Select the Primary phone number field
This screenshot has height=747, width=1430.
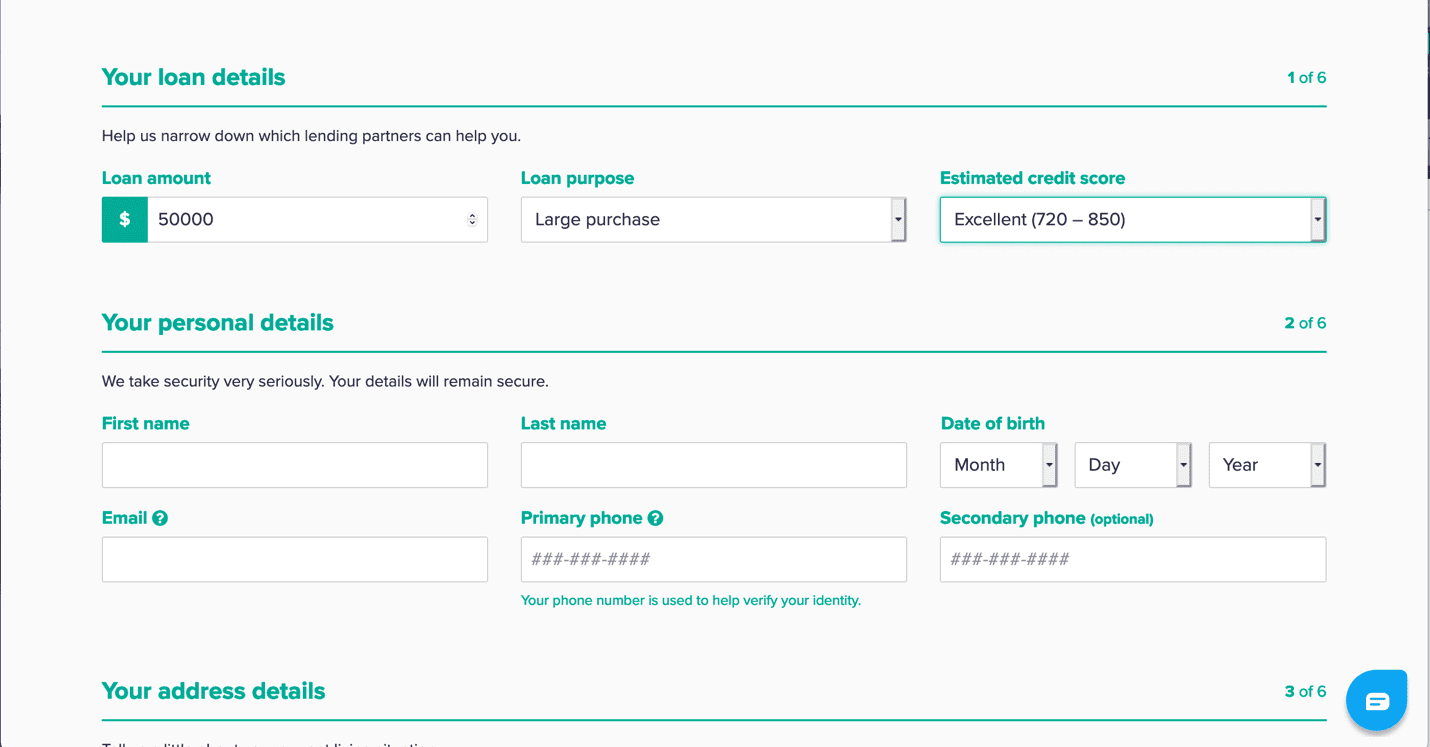click(x=713, y=560)
